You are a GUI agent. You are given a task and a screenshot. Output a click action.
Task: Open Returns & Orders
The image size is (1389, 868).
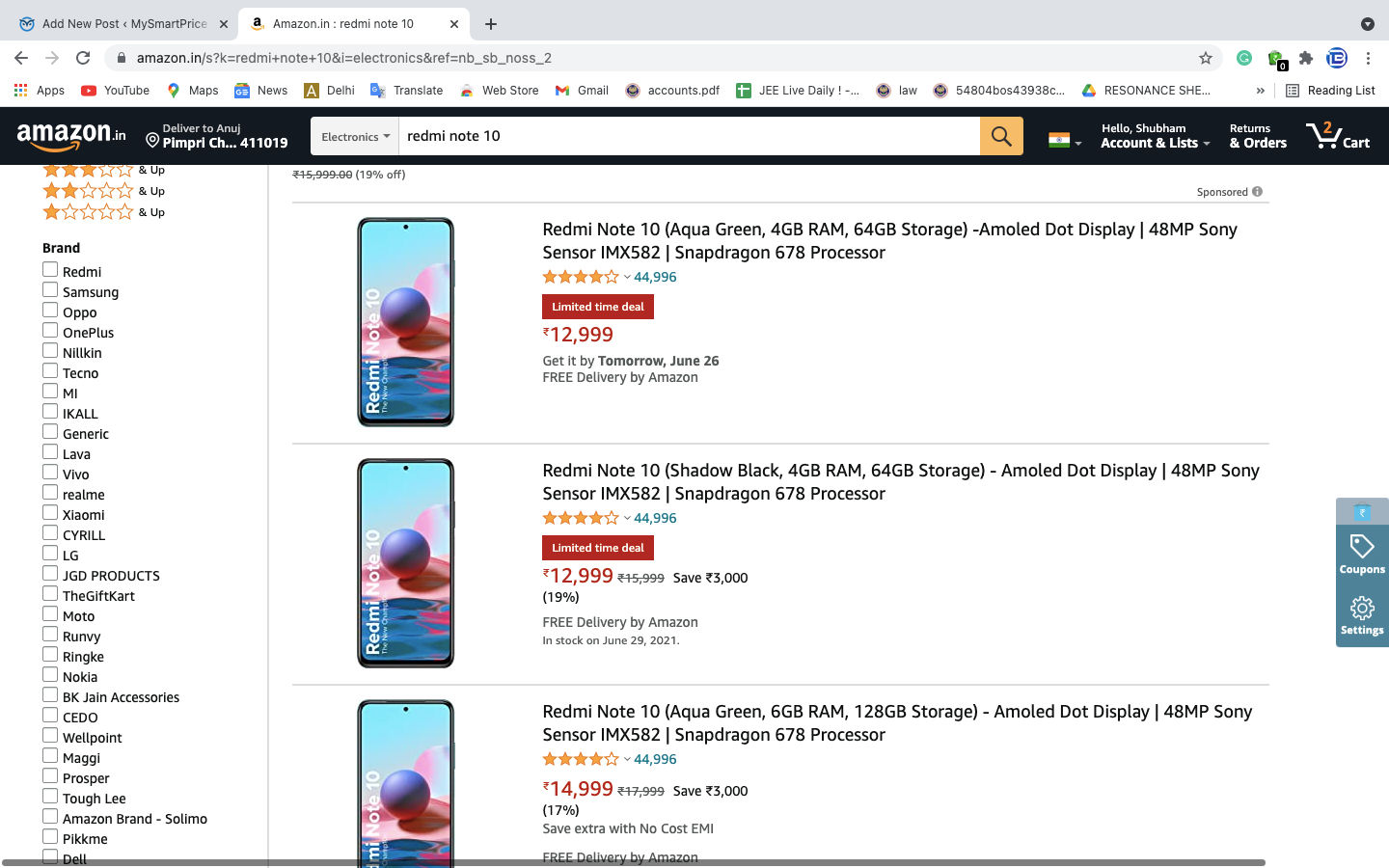(1258, 136)
